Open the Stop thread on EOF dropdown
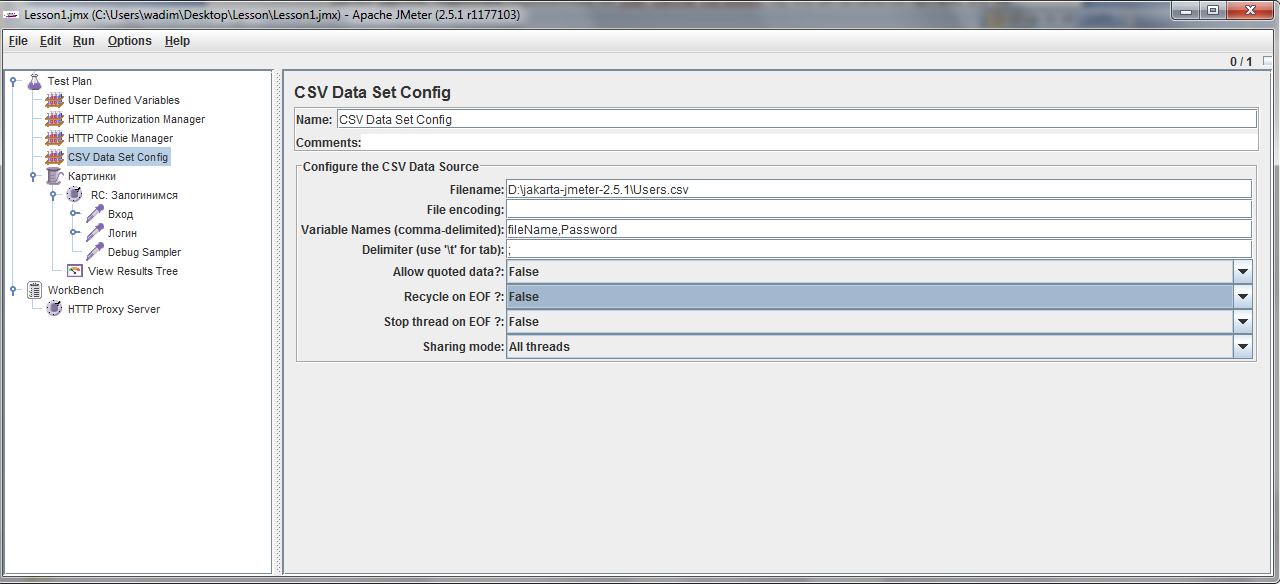The width and height of the screenshot is (1280, 584). pyautogui.click(x=1243, y=322)
